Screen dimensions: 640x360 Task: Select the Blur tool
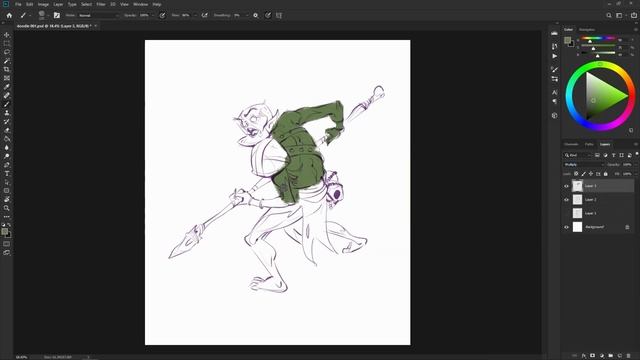coord(7,147)
